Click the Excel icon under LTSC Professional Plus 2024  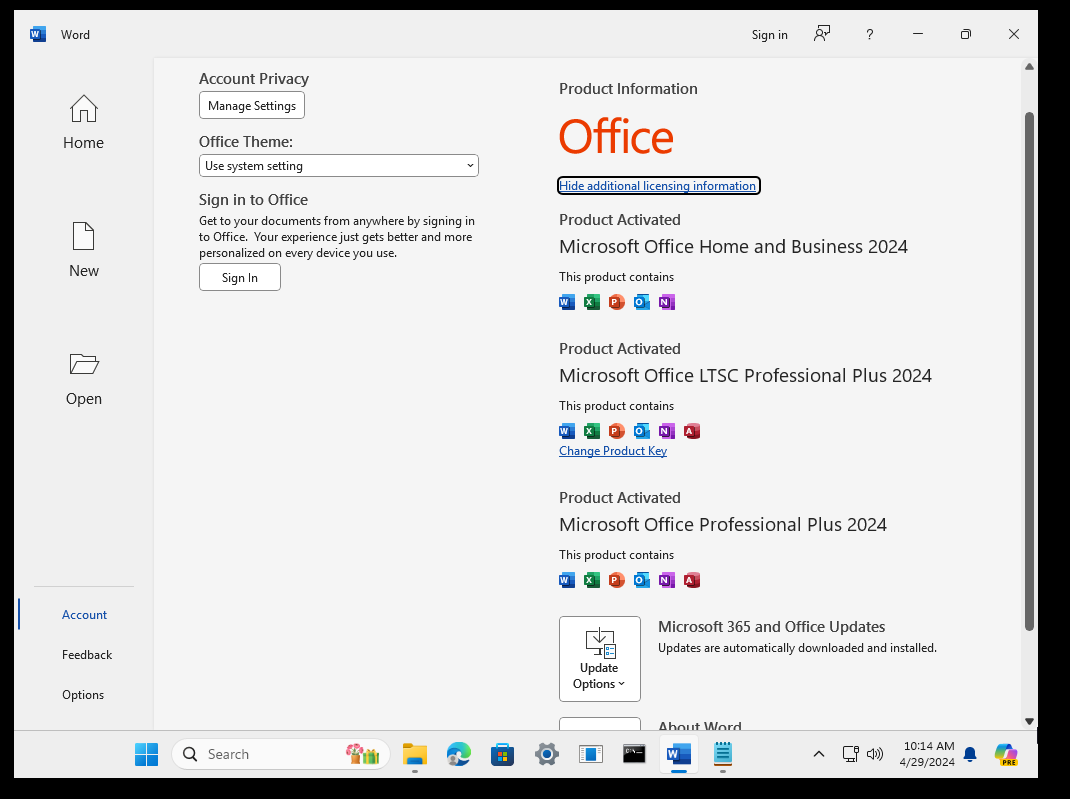pyautogui.click(x=592, y=431)
